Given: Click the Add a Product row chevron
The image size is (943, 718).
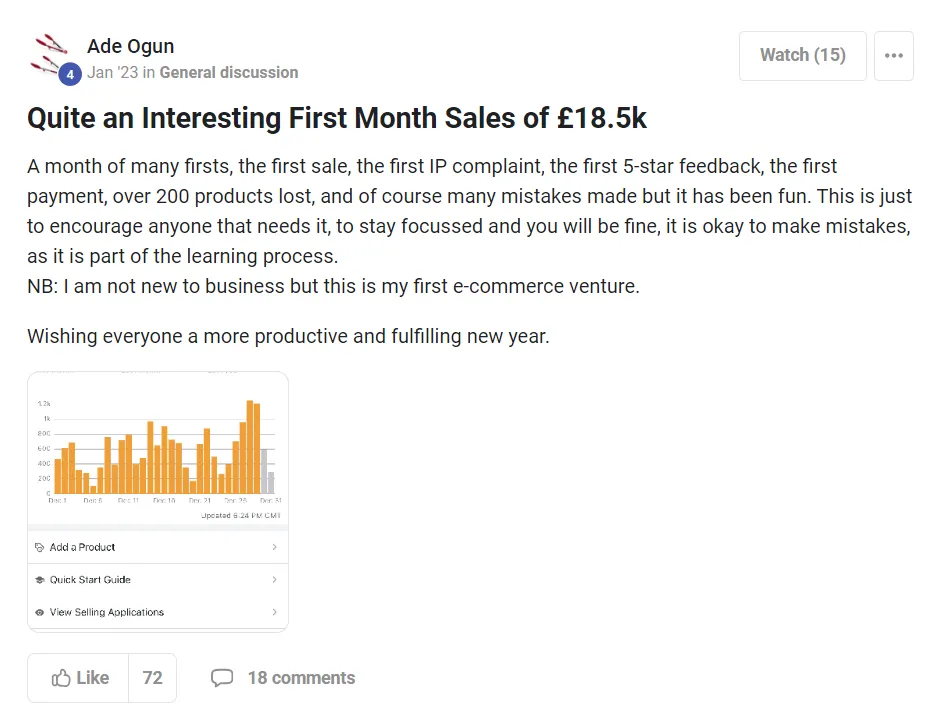Looking at the screenshot, I should 274,548.
